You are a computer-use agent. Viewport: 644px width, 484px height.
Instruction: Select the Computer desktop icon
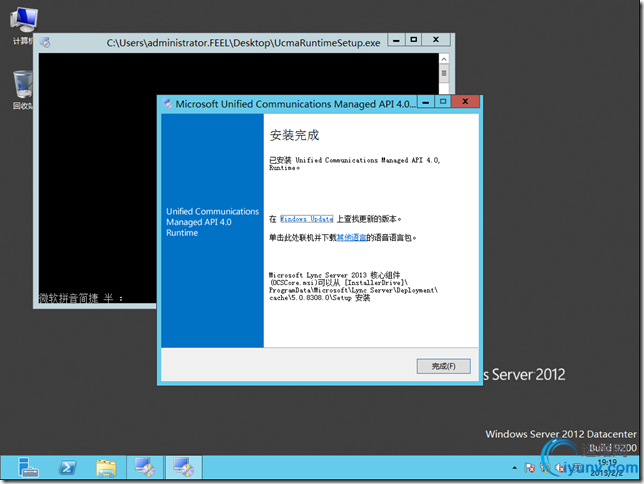point(23,26)
